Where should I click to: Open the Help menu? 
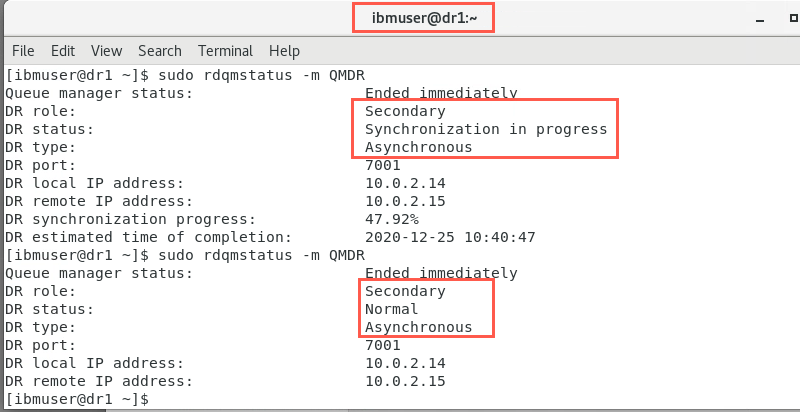(x=284, y=51)
